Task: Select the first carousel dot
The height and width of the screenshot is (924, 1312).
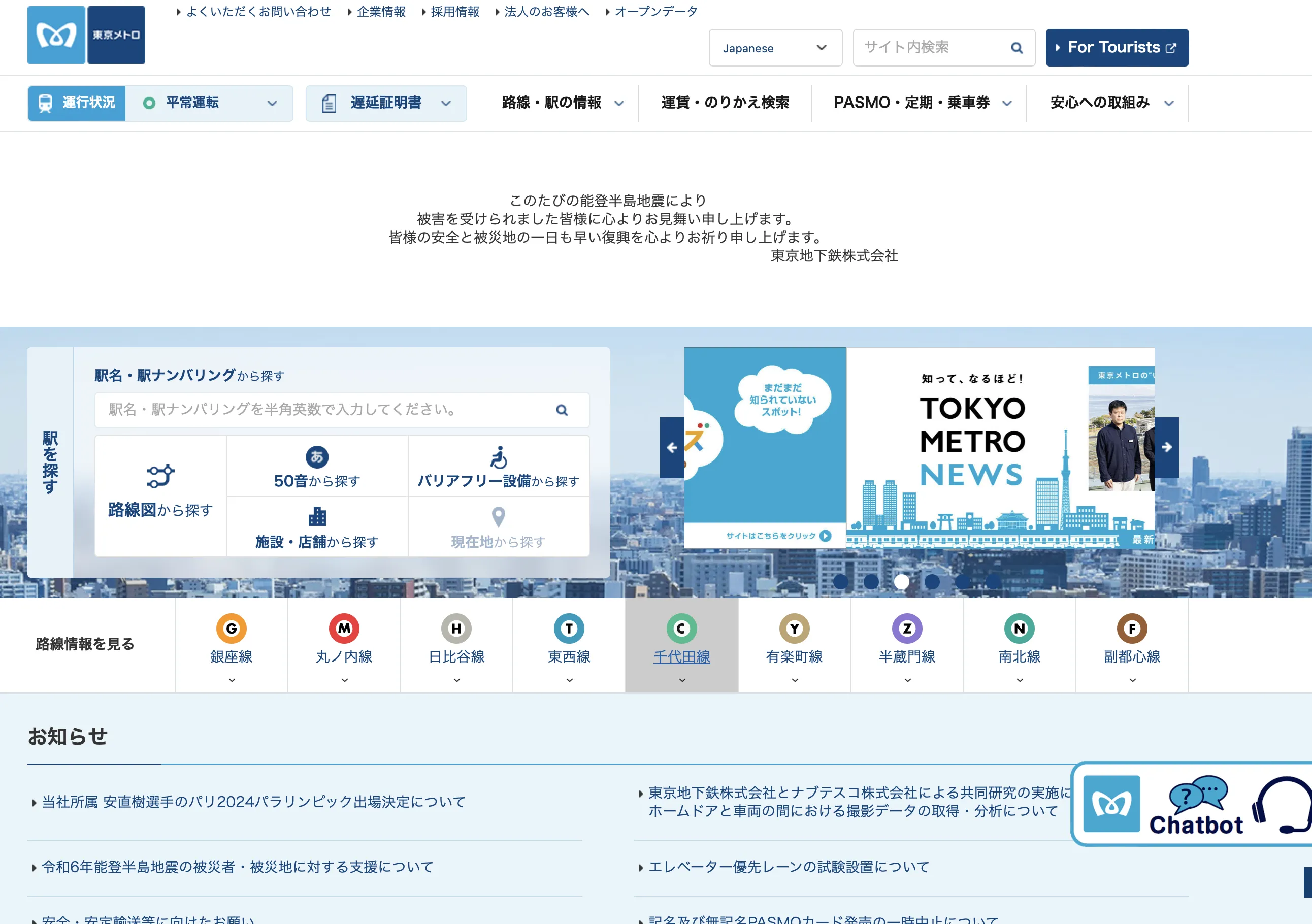Action: (841, 582)
